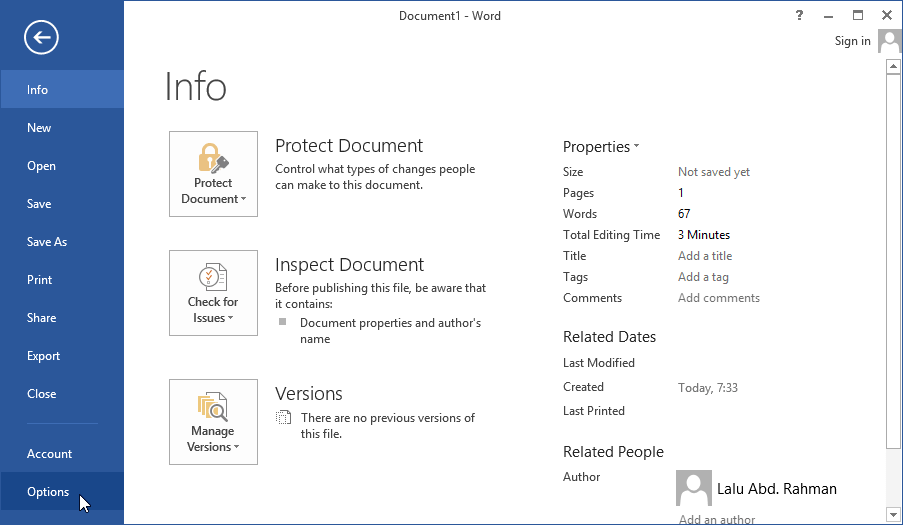Click the author name Lalu Abd. Rahman
The width and height of the screenshot is (903, 525).
pos(776,488)
